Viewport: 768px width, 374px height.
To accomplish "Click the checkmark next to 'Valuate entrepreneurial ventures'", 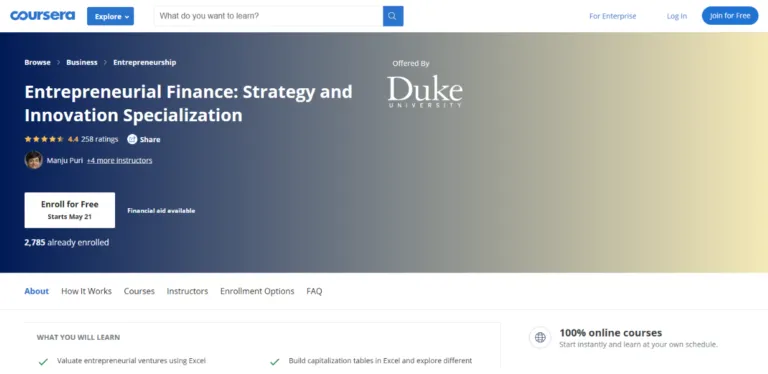I will click(43, 362).
